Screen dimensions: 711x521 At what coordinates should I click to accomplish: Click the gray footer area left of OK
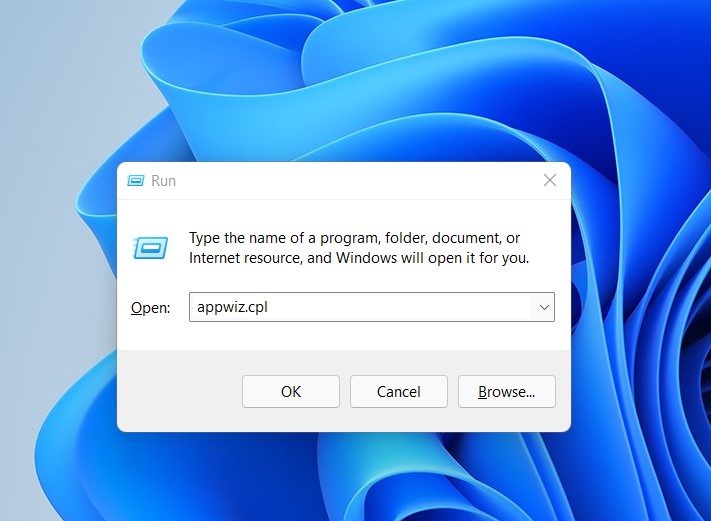point(178,391)
